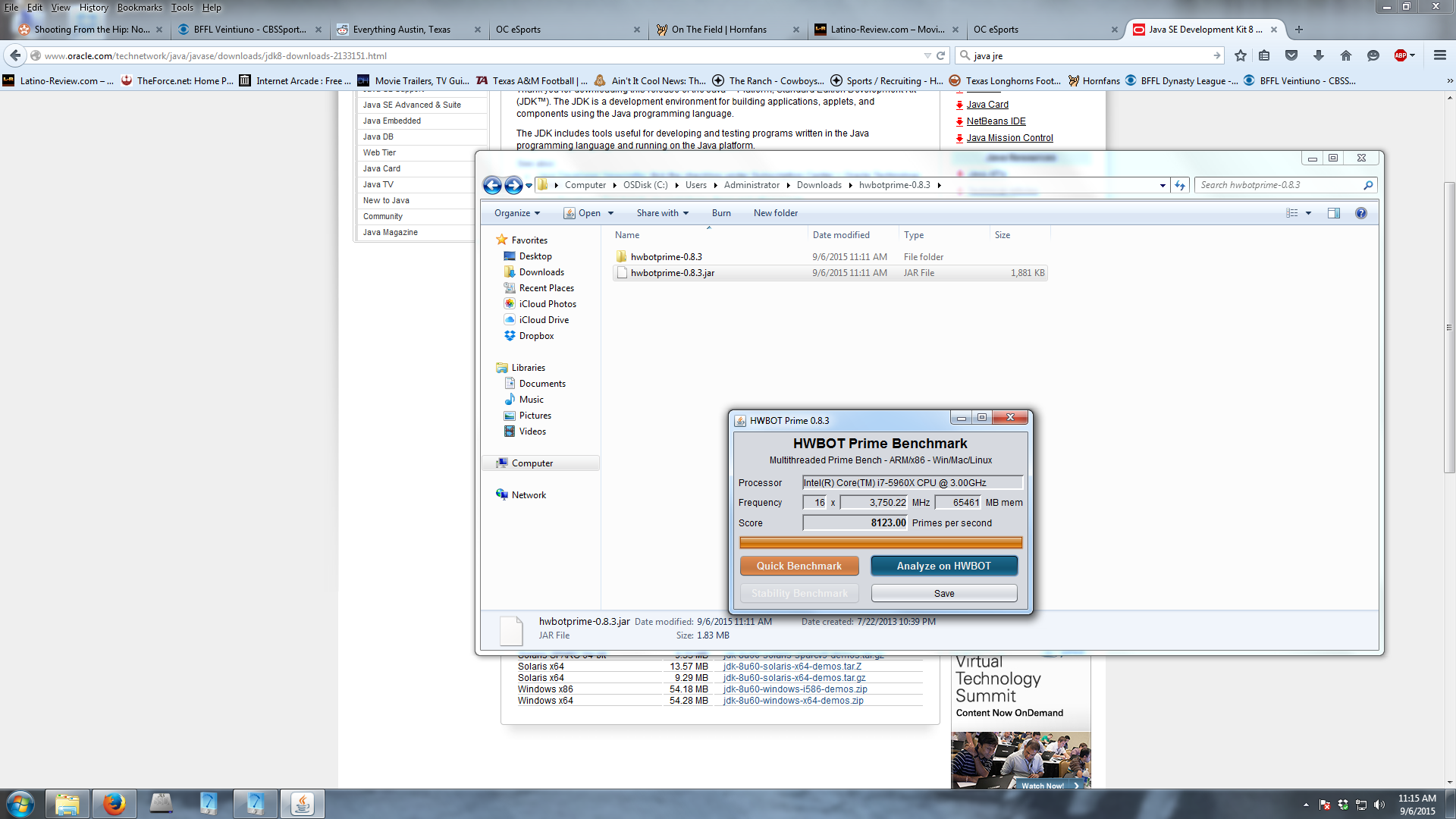
Task: Click Analyze on HWBOT button
Action: 943,566
